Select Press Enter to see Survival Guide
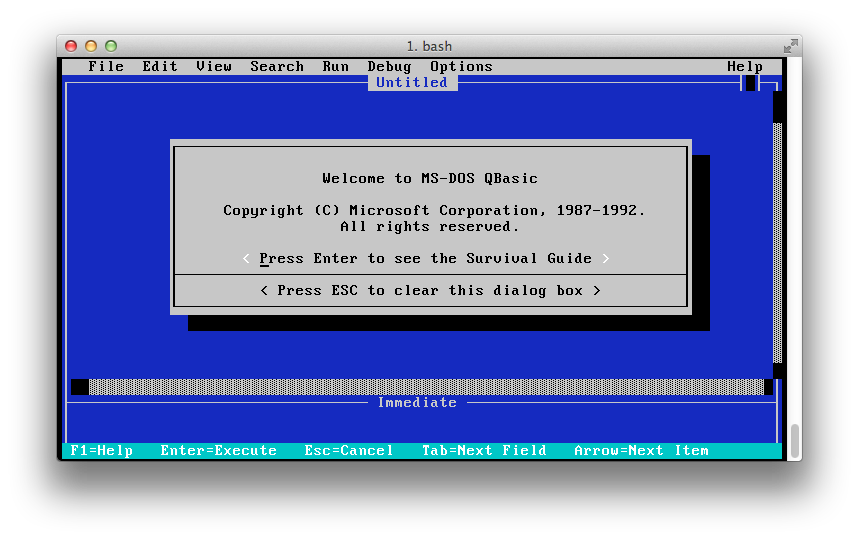The width and height of the screenshot is (859, 540). point(426,258)
